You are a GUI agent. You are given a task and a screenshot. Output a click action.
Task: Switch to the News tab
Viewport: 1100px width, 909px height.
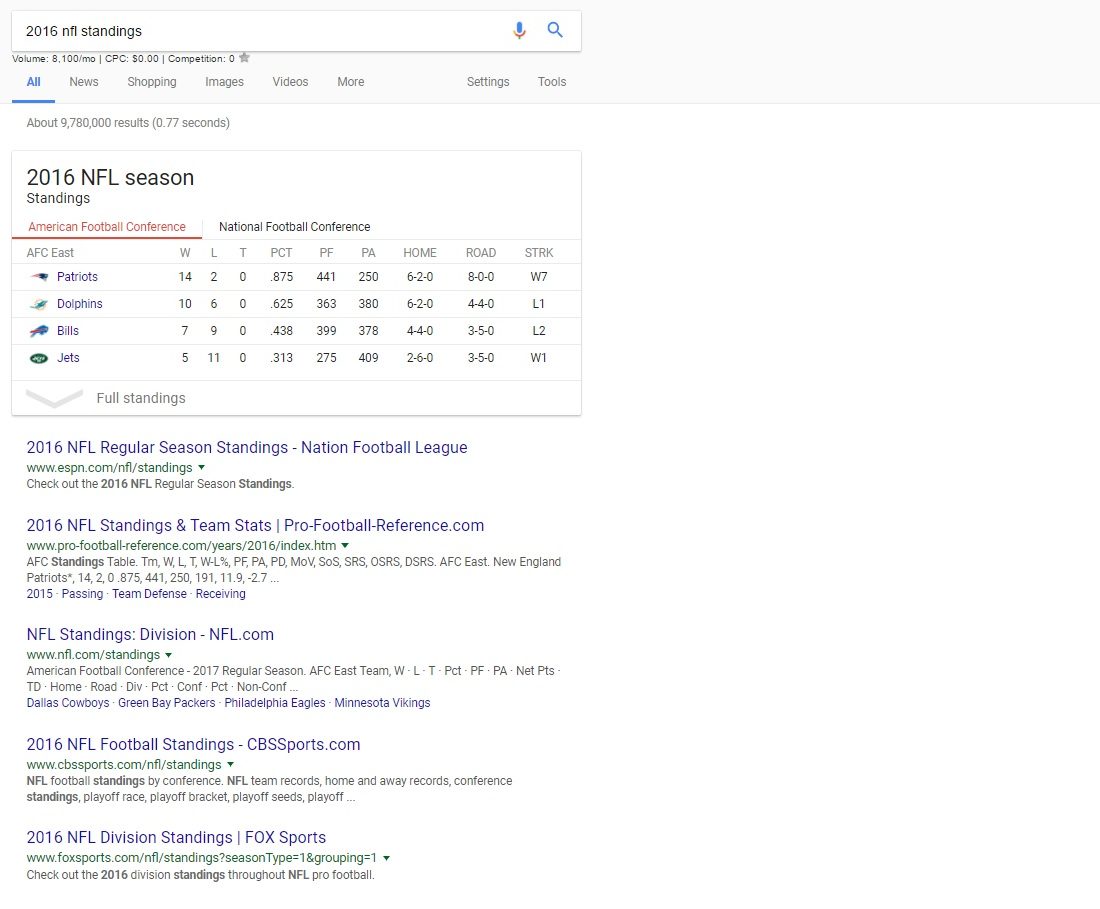click(83, 81)
